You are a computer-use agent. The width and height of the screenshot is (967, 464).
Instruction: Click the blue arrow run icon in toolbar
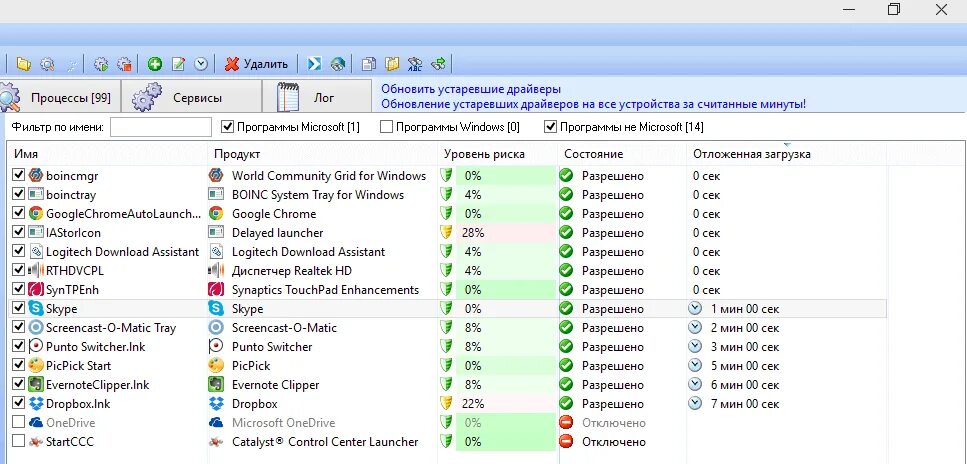coord(315,64)
